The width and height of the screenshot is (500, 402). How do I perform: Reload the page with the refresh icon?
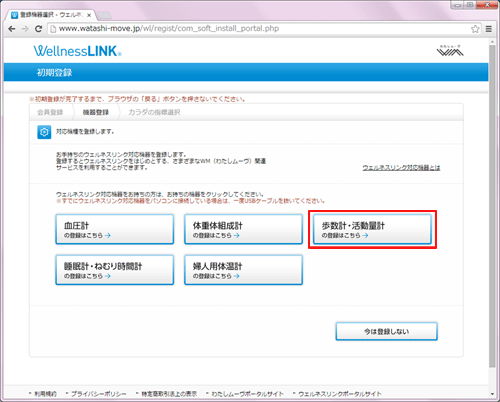coord(38,29)
